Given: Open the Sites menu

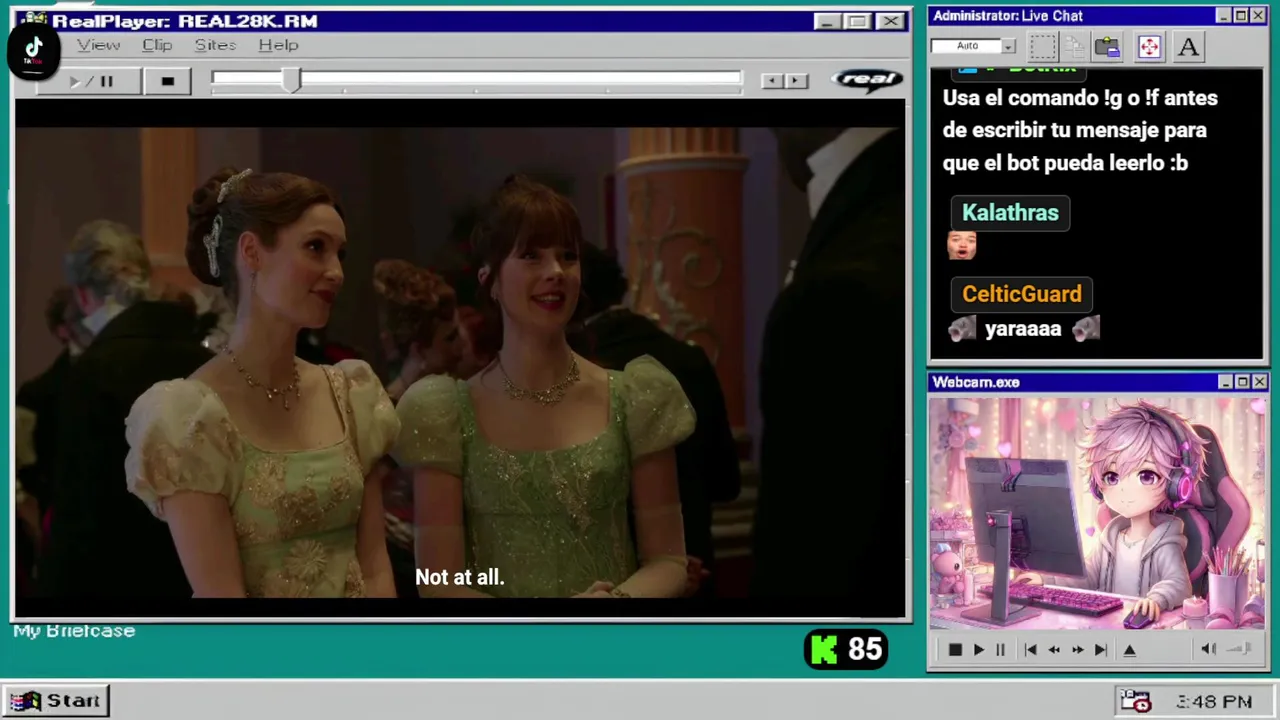Looking at the screenshot, I should pos(215,45).
